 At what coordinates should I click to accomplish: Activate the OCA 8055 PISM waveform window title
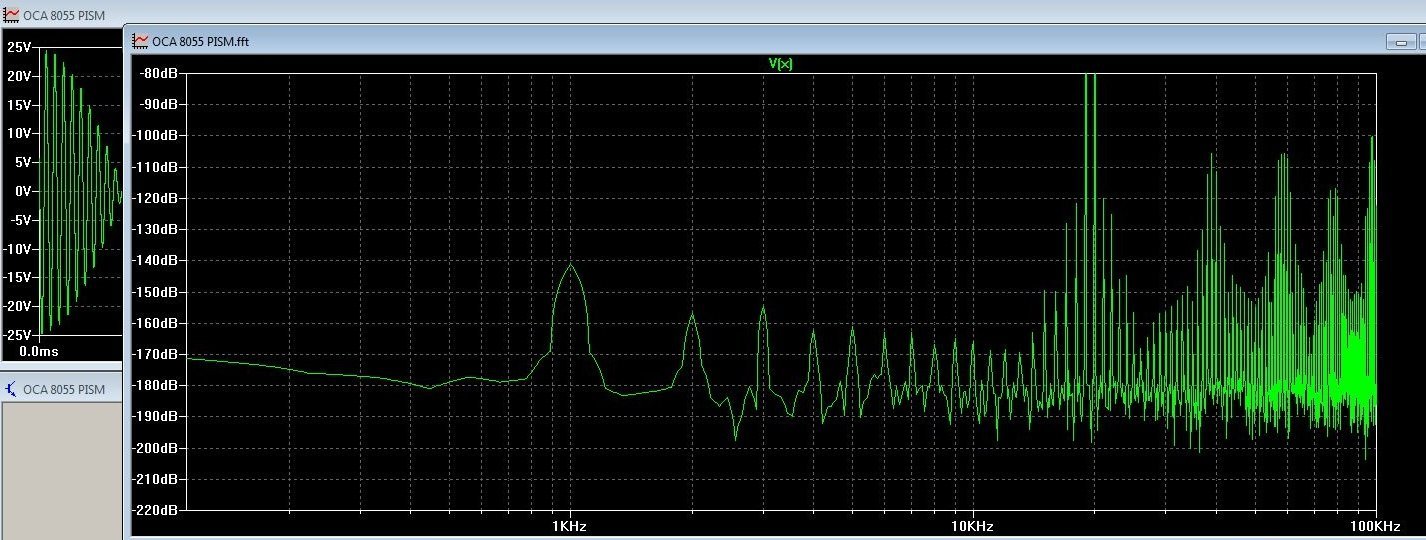pos(64,16)
